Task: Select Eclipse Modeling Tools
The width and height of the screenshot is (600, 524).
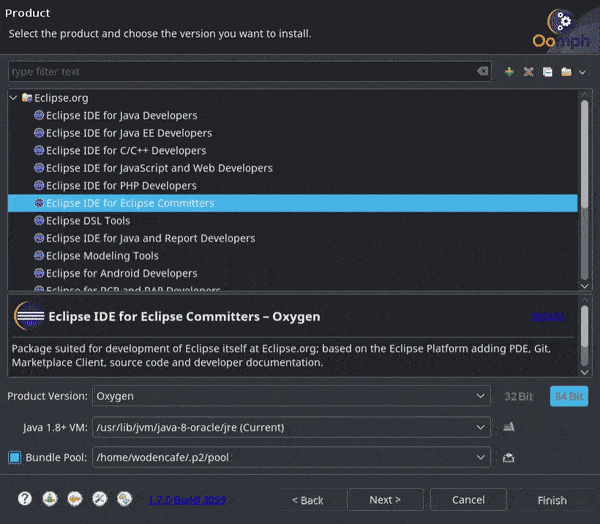Action: [102, 256]
